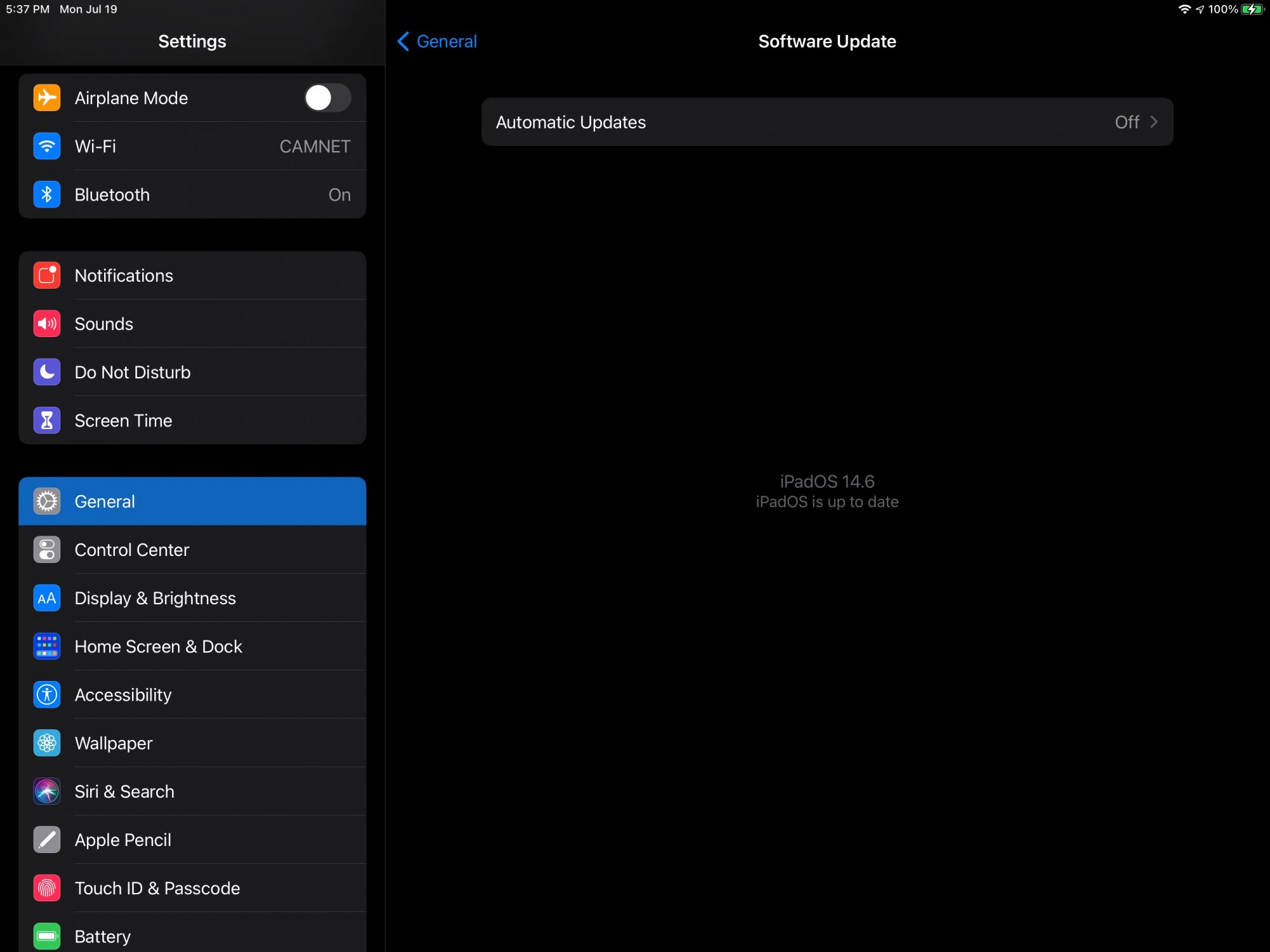Tap the status bar location arrow icon
The height and width of the screenshot is (952, 1270).
(x=1200, y=9)
